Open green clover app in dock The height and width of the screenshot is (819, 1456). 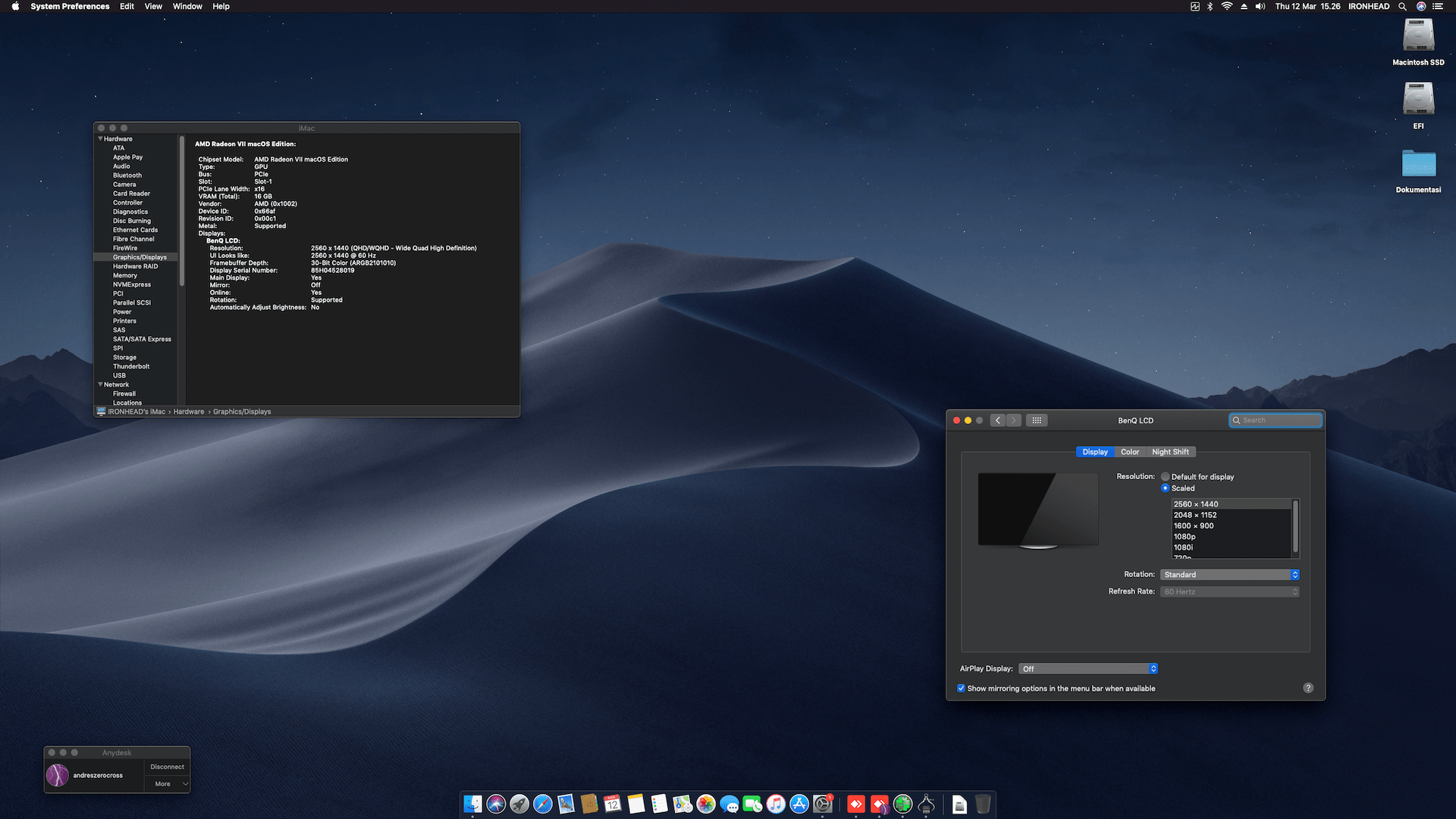point(902,804)
